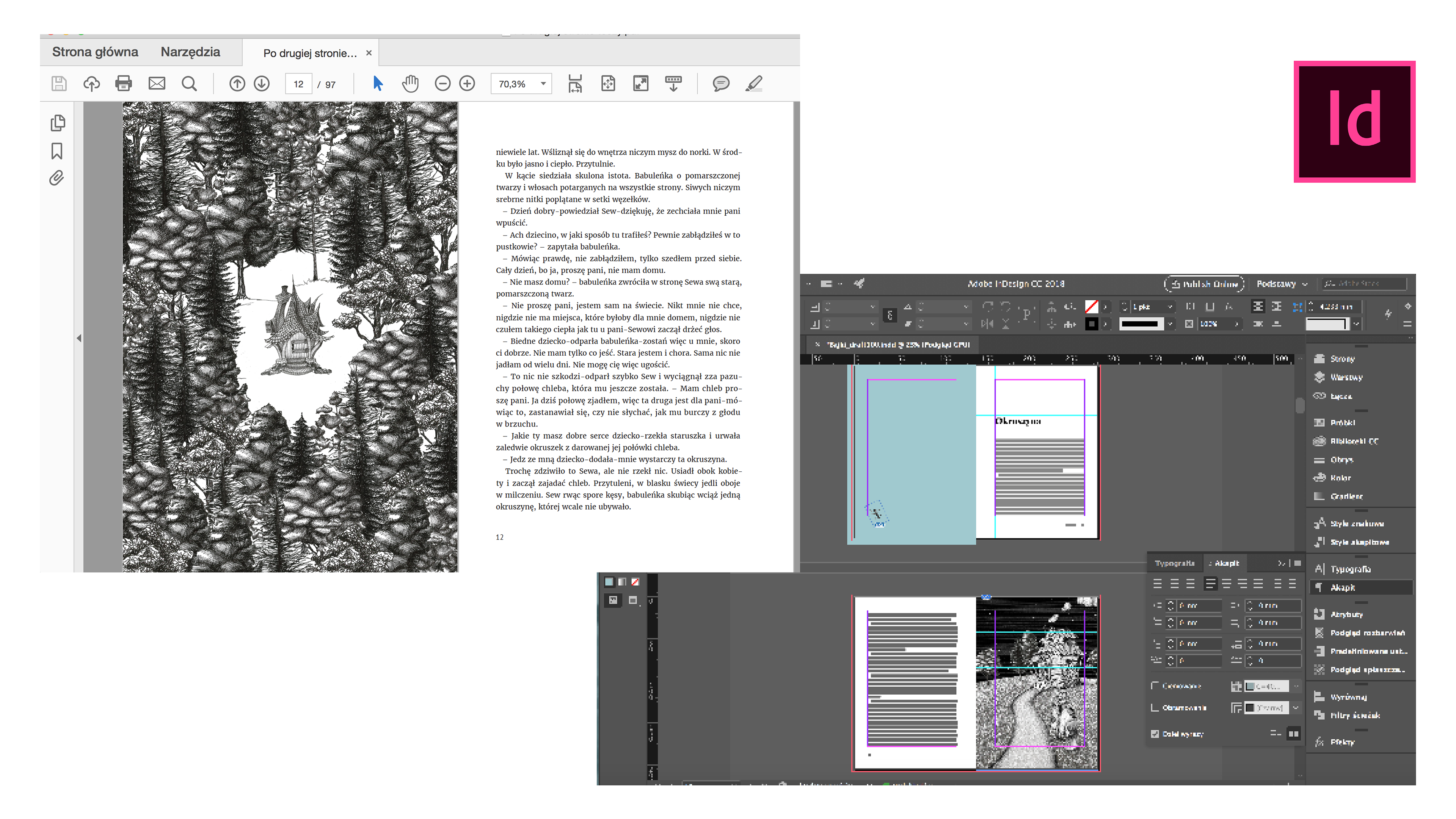Screen dimensions: 1456x819
Task: Open the Narzędzia tab in Acrobat
Action: [x=190, y=52]
